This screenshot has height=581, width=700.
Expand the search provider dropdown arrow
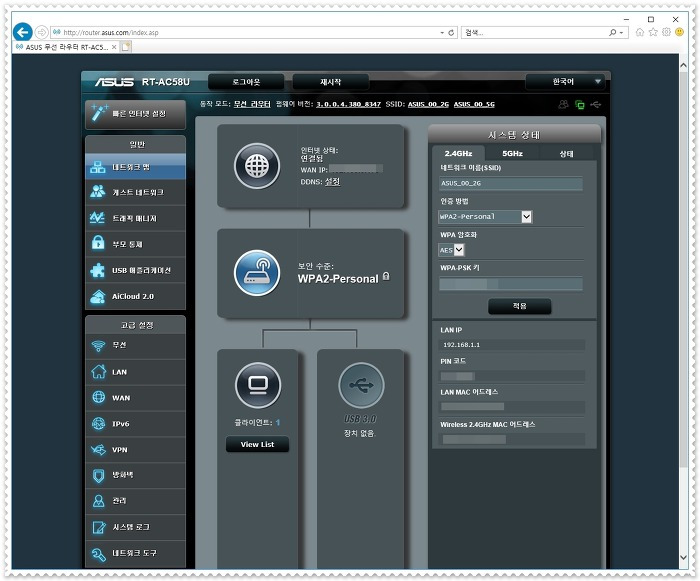621,33
